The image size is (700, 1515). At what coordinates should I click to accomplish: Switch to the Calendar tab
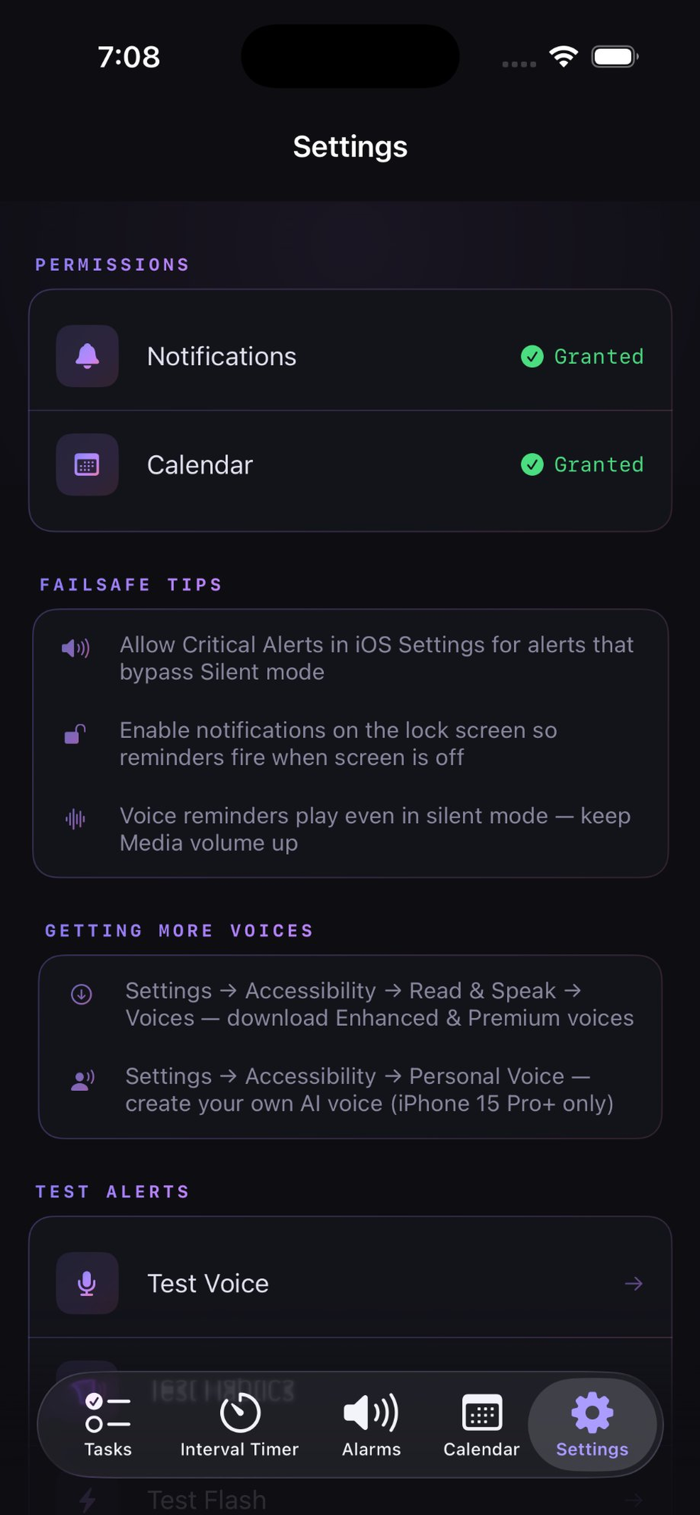(x=481, y=1425)
